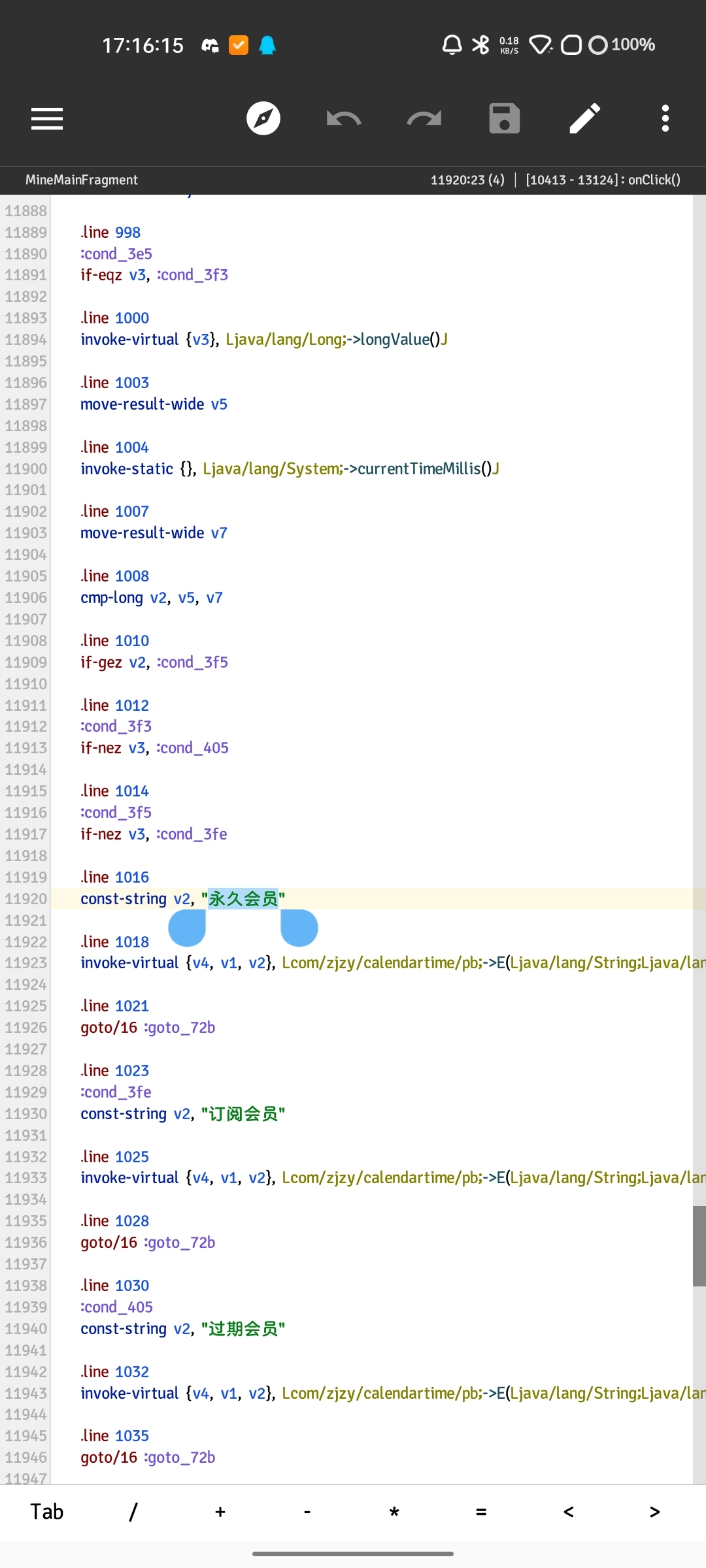The width and height of the screenshot is (706, 1568).
Task: Tap invoke-virtual calendartime/pb line 11923
Action: pyautogui.click(x=392, y=963)
